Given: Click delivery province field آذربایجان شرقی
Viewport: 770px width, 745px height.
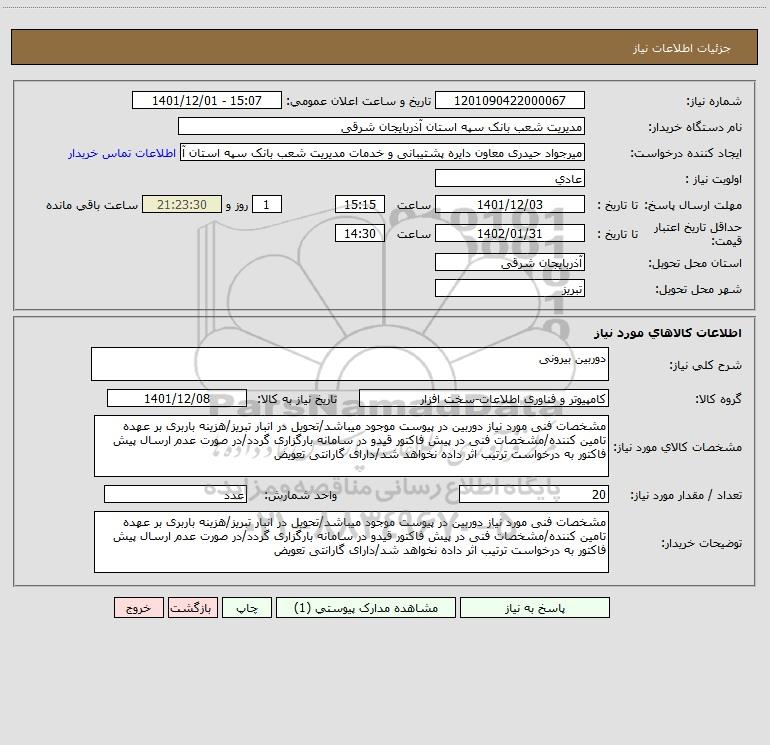Looking at the screenshot, I should [x=510, y=262].
